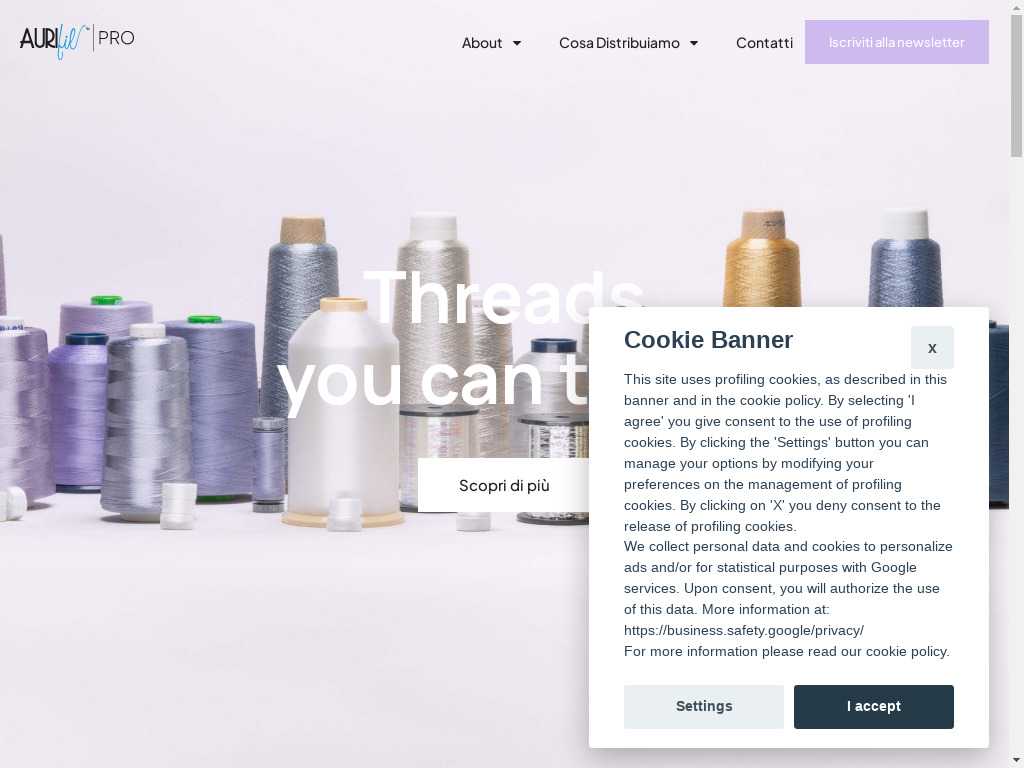Click the scrollbar down arrow
1024x768 pixels.
click(1016, 762)
